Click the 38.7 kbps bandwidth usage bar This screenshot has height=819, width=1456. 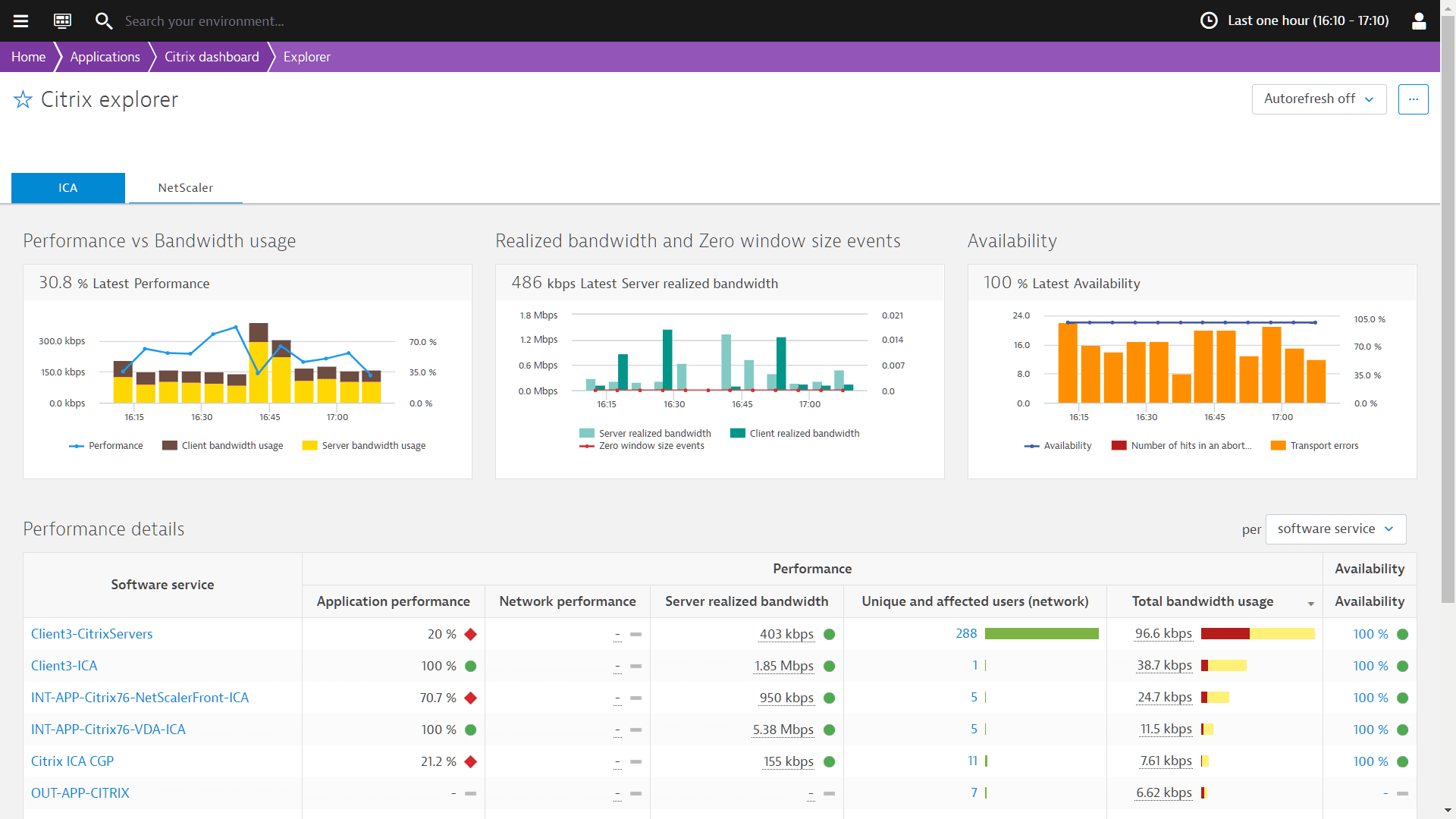click(x=1223, y=666)
